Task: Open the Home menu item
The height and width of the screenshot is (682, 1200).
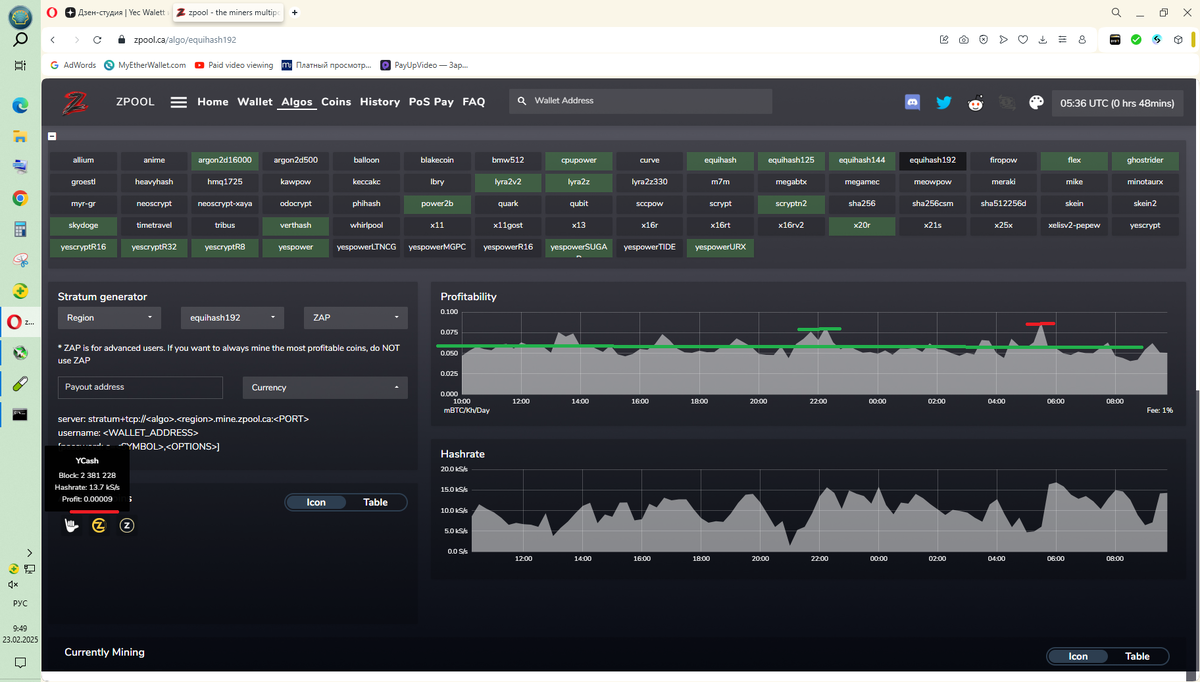Action: coord(213,102)
